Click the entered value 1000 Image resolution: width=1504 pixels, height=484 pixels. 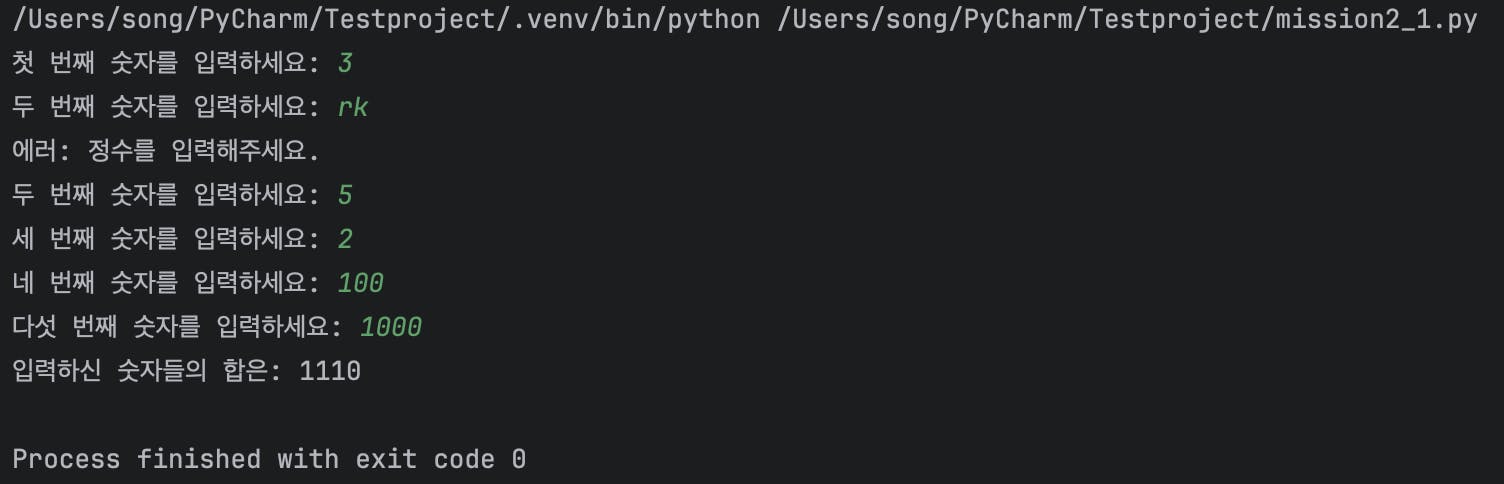click(391, 327)
